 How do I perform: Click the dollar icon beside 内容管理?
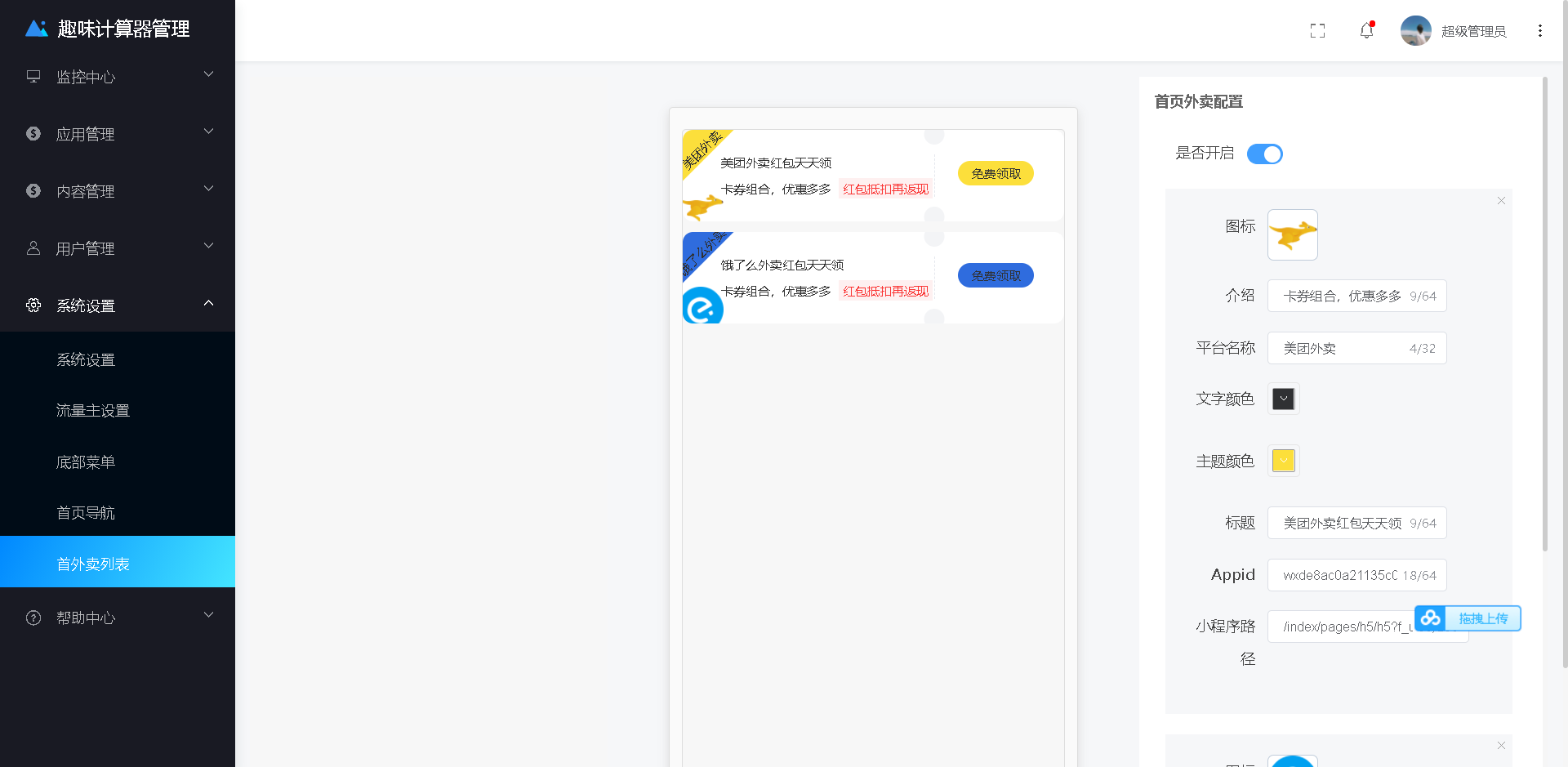click(x=33, y=190)
